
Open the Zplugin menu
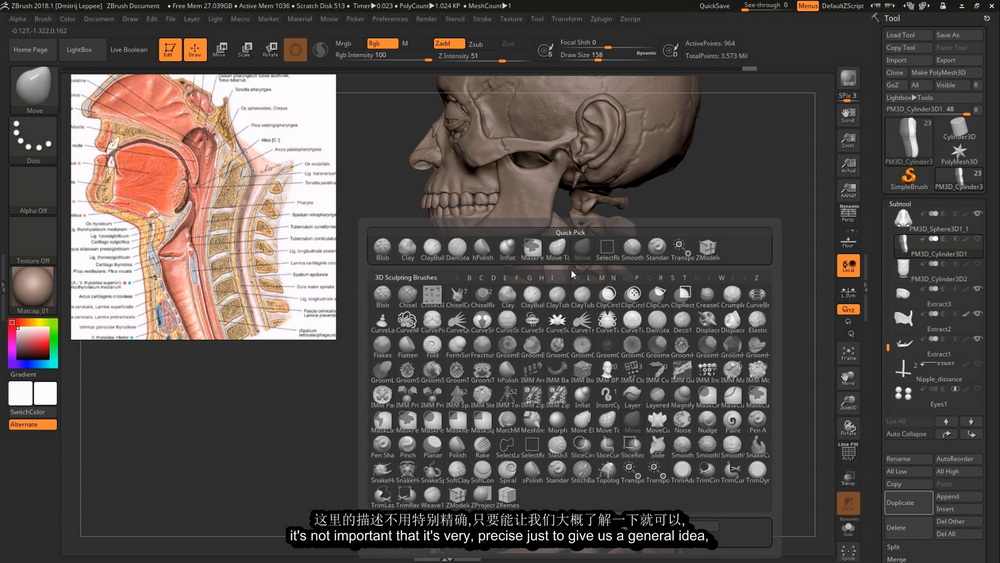pyautogui.click(x=601, y=19)
